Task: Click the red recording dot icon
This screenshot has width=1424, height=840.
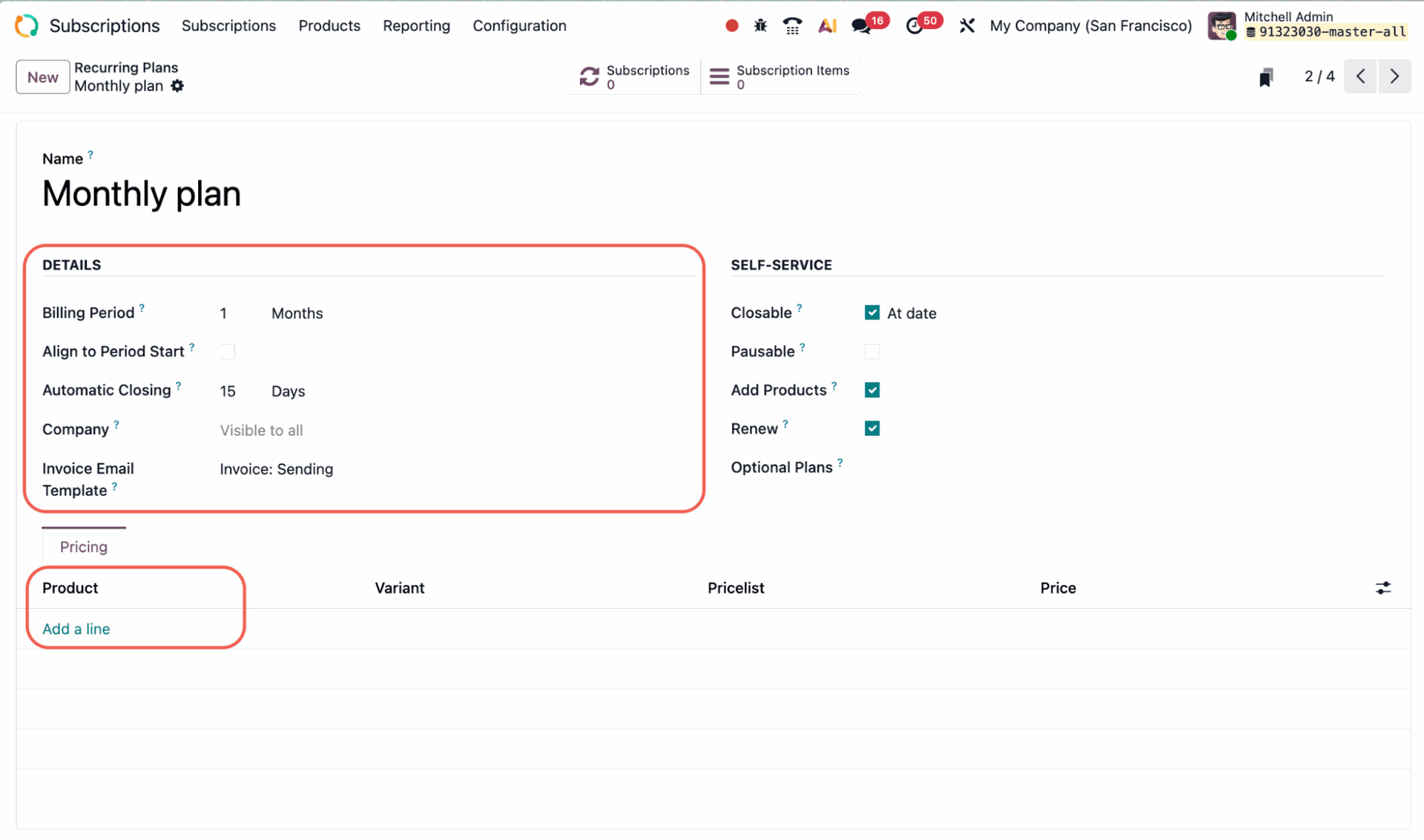Action: [731, 26]
